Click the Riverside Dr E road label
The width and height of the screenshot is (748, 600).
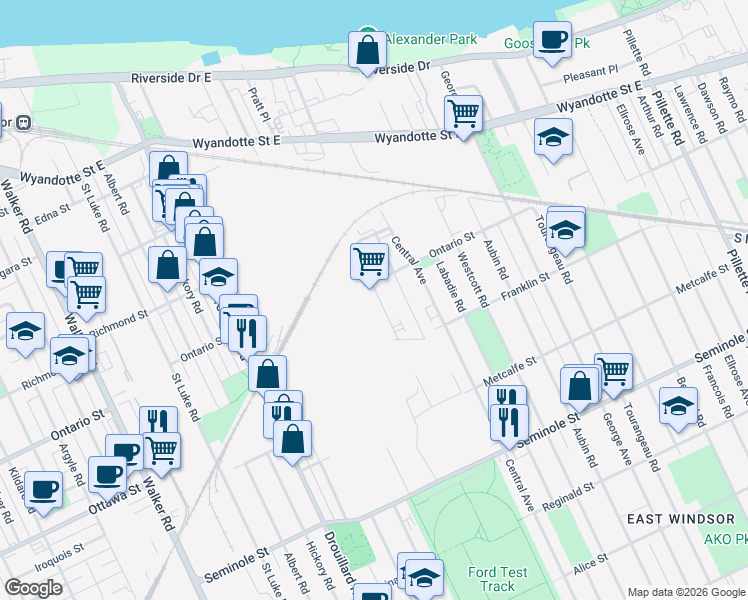[x=171, y=78]
